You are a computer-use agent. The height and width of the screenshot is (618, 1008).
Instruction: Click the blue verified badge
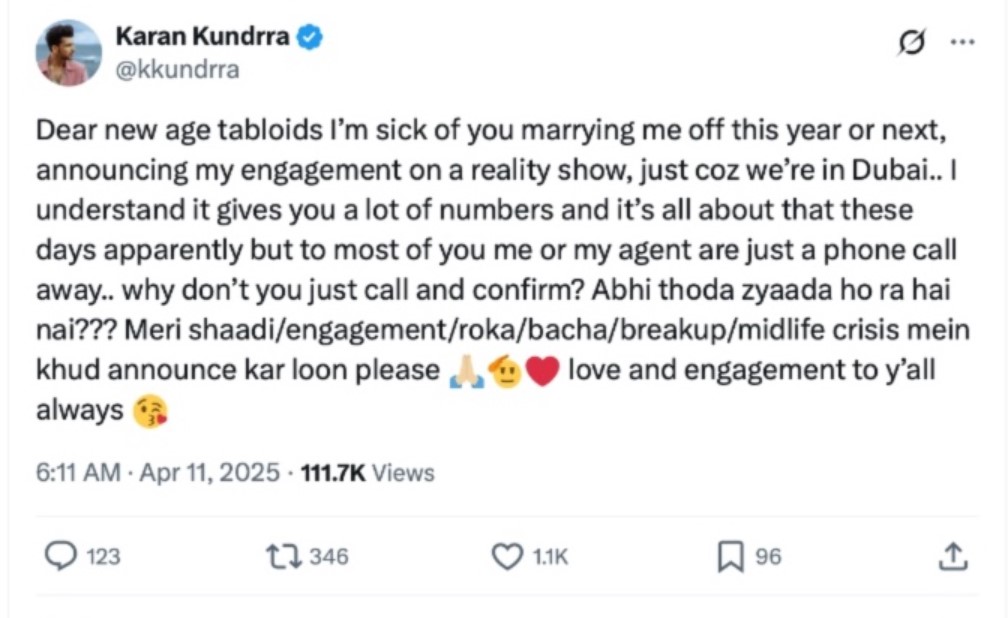(x=312, y=38)
